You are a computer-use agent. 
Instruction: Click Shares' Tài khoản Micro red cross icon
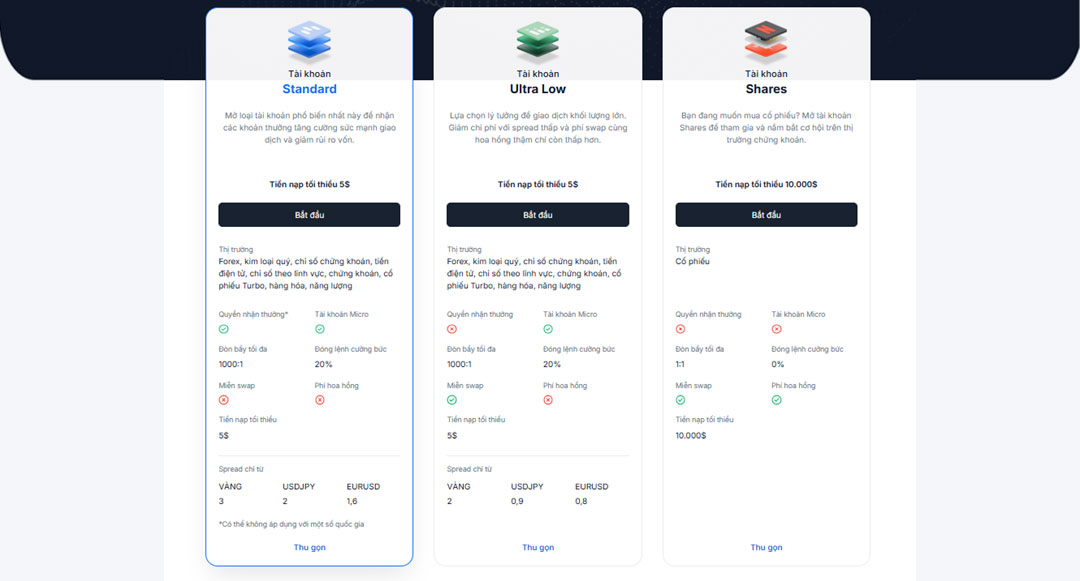pos(776,329)
